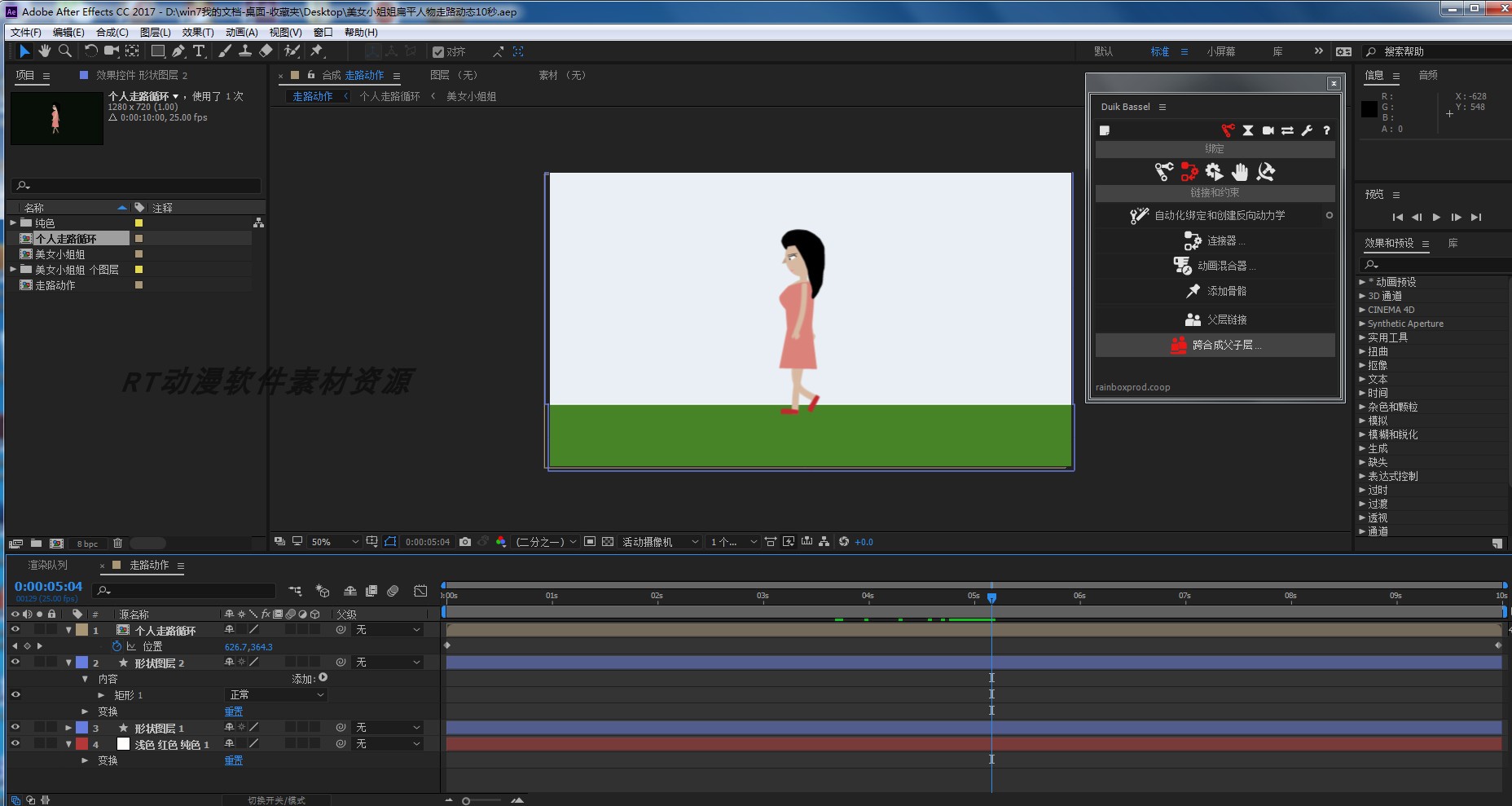Viewport: 1512px width, 806px height.
Task: Select the Rotation tool
Action: (x=90, y=51)
